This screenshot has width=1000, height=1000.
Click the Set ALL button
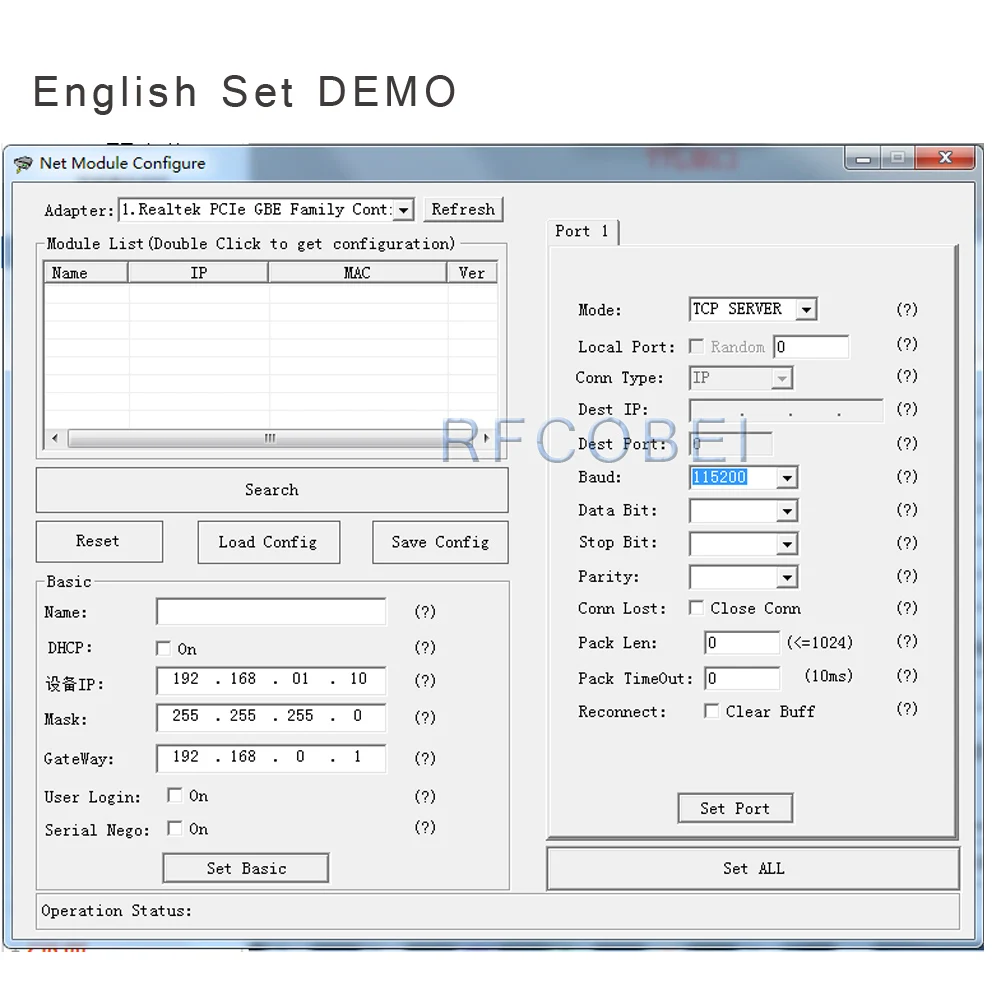753,868
